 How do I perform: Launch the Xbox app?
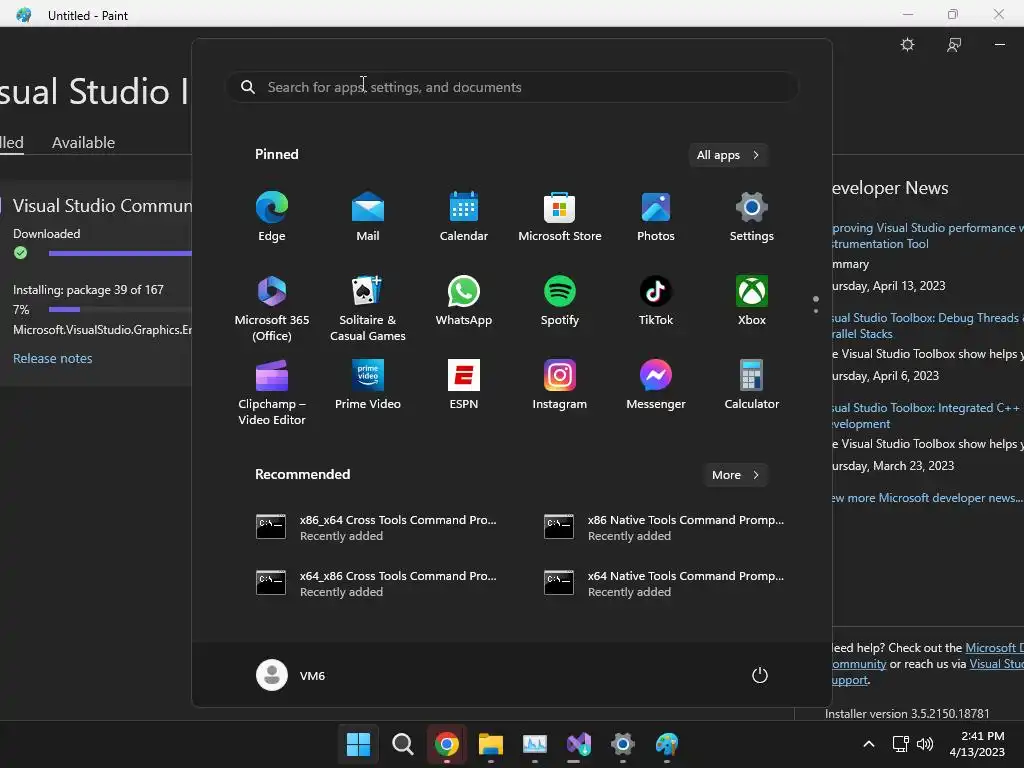pyautogui.click(x=752, y=301)
